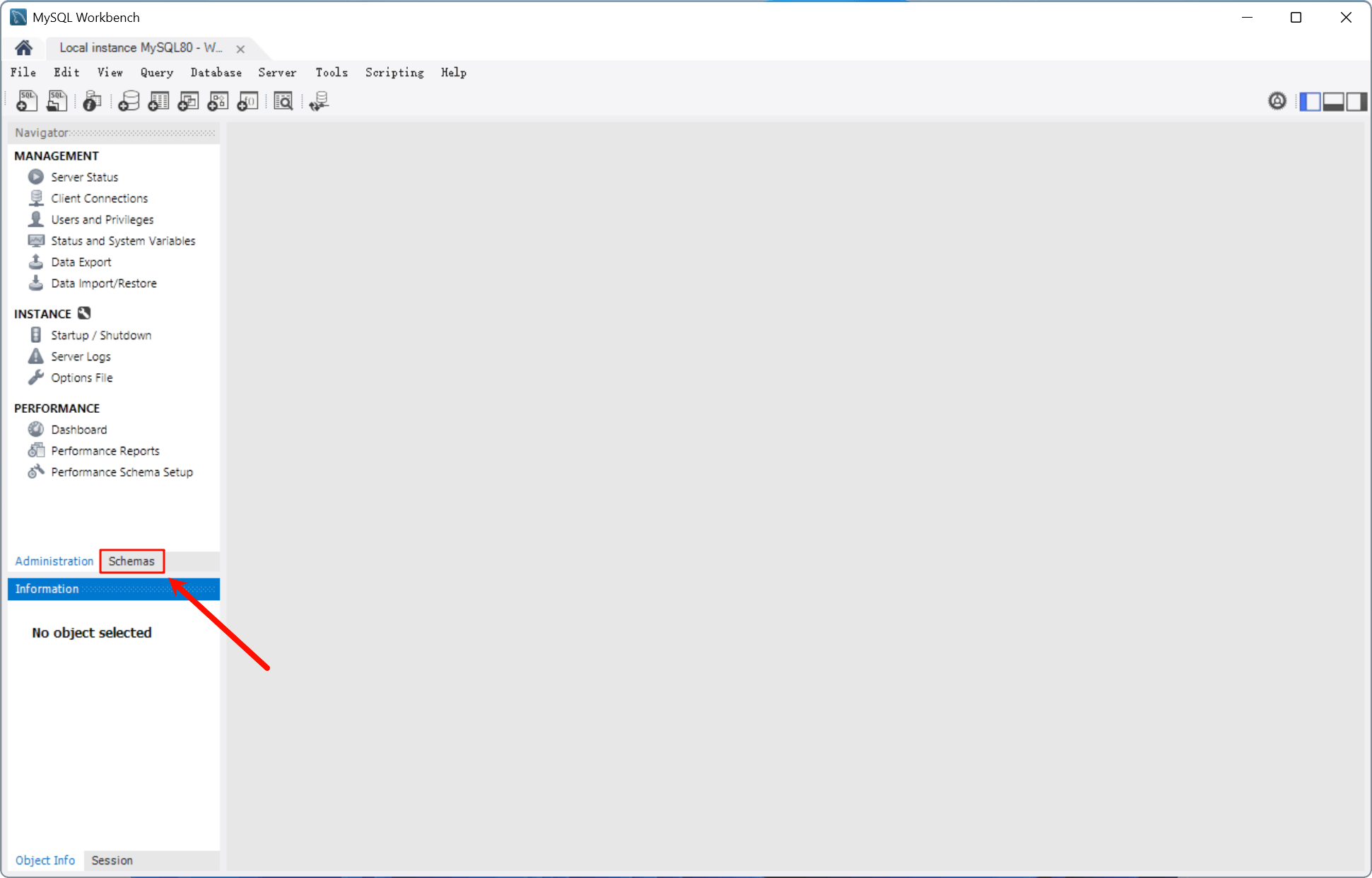1372x878 pixels.
Task: Open the object inspector info icon
Action: tap(92, 101)
